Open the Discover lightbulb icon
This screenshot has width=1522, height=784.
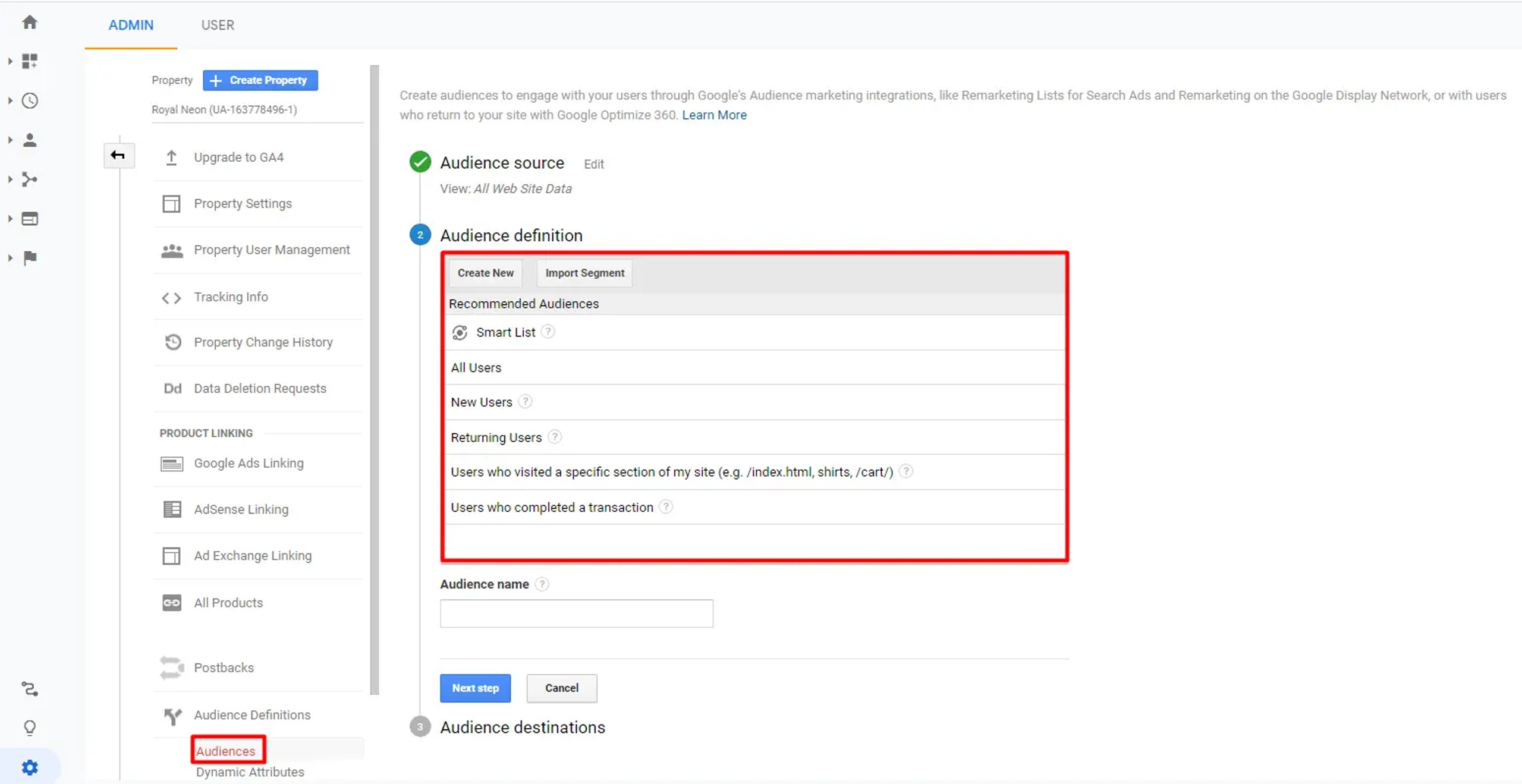(30, 728)
